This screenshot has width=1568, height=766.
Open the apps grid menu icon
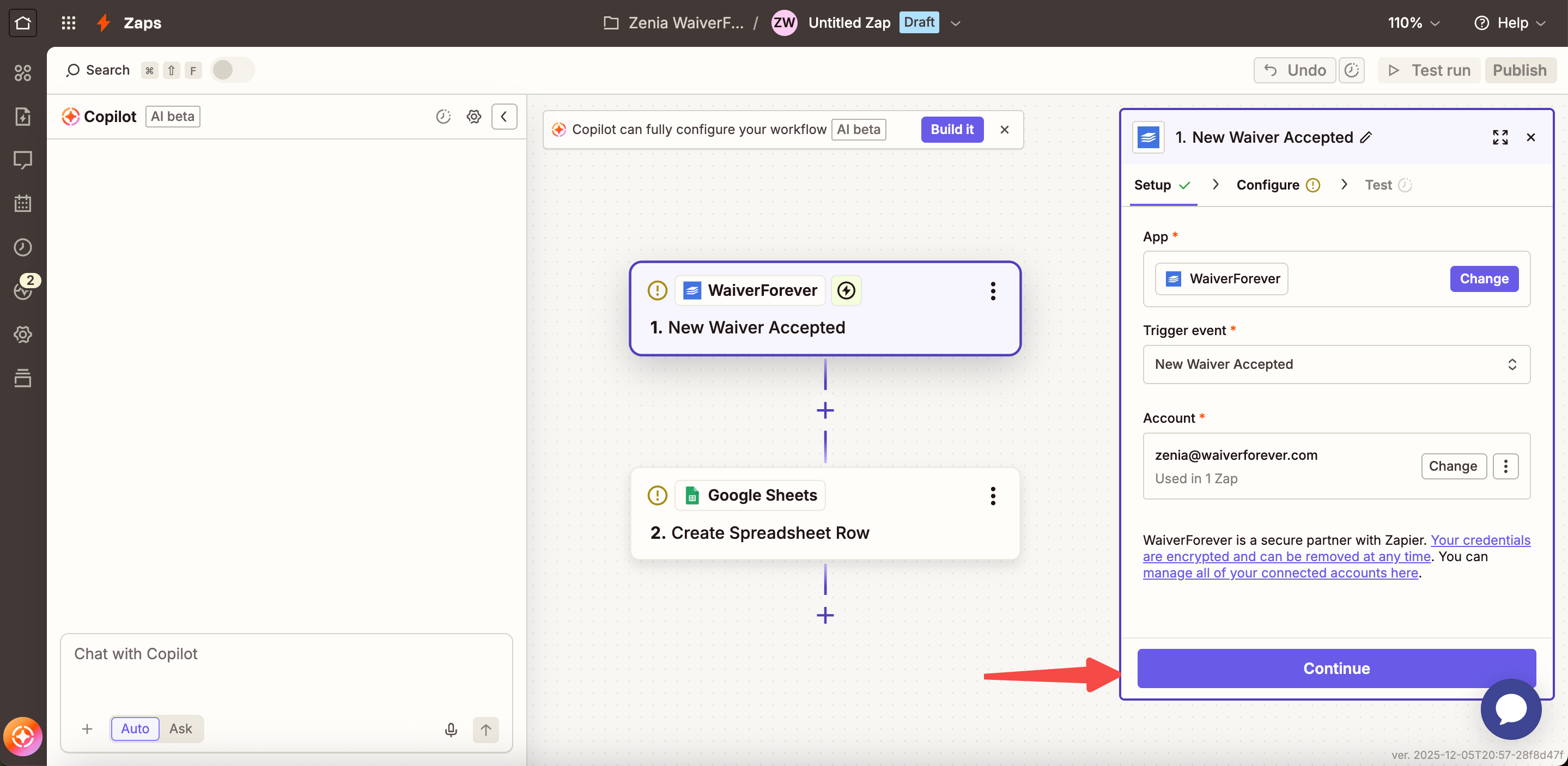pyautogui.click(x=68, y=22)
